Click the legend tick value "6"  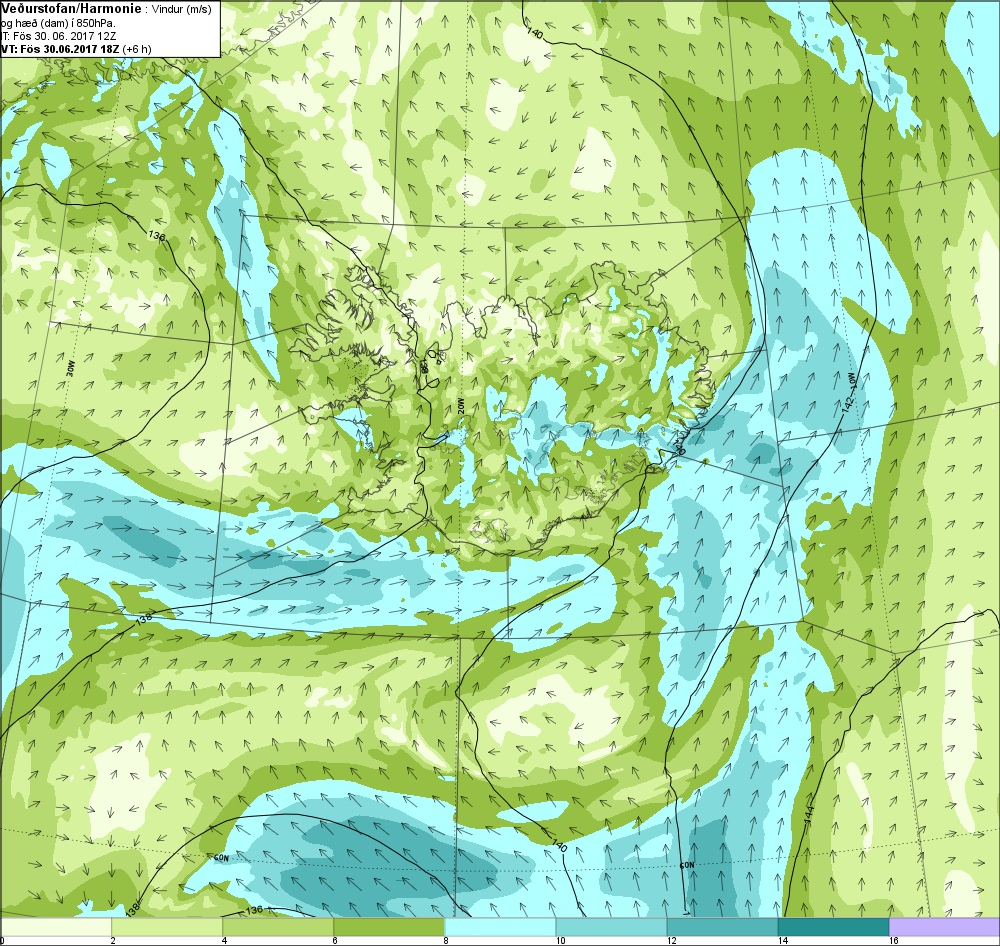pyautogui.click(x=334, y=940)
